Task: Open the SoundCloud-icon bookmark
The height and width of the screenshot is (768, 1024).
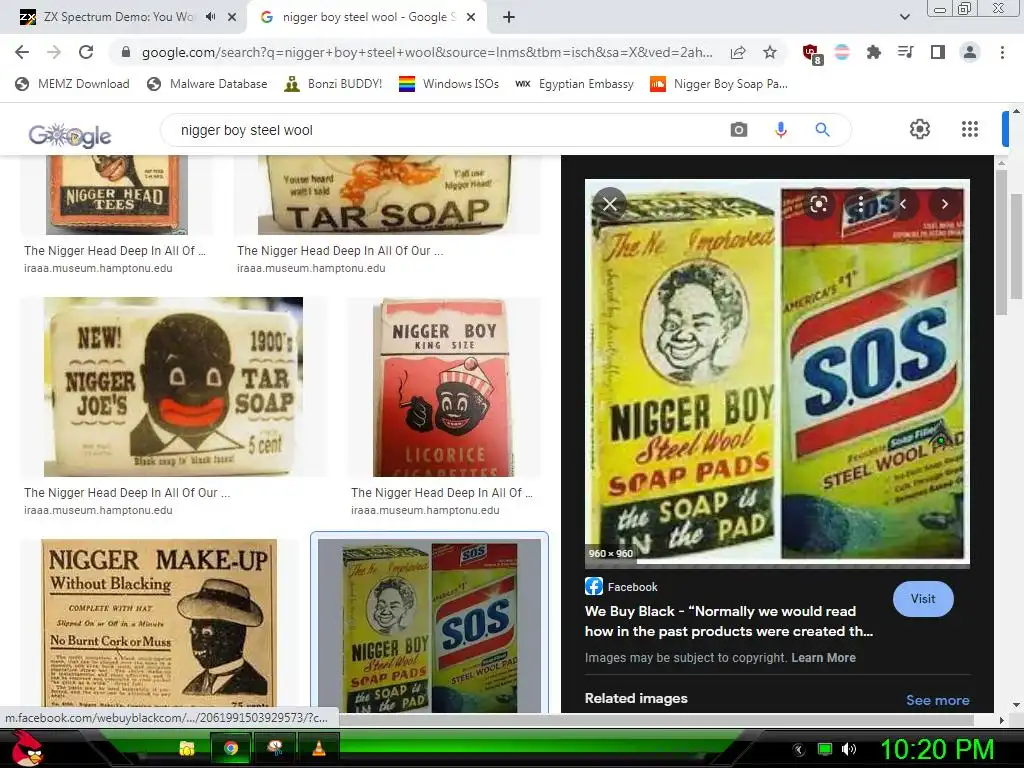Action: [x=719, y=84]
